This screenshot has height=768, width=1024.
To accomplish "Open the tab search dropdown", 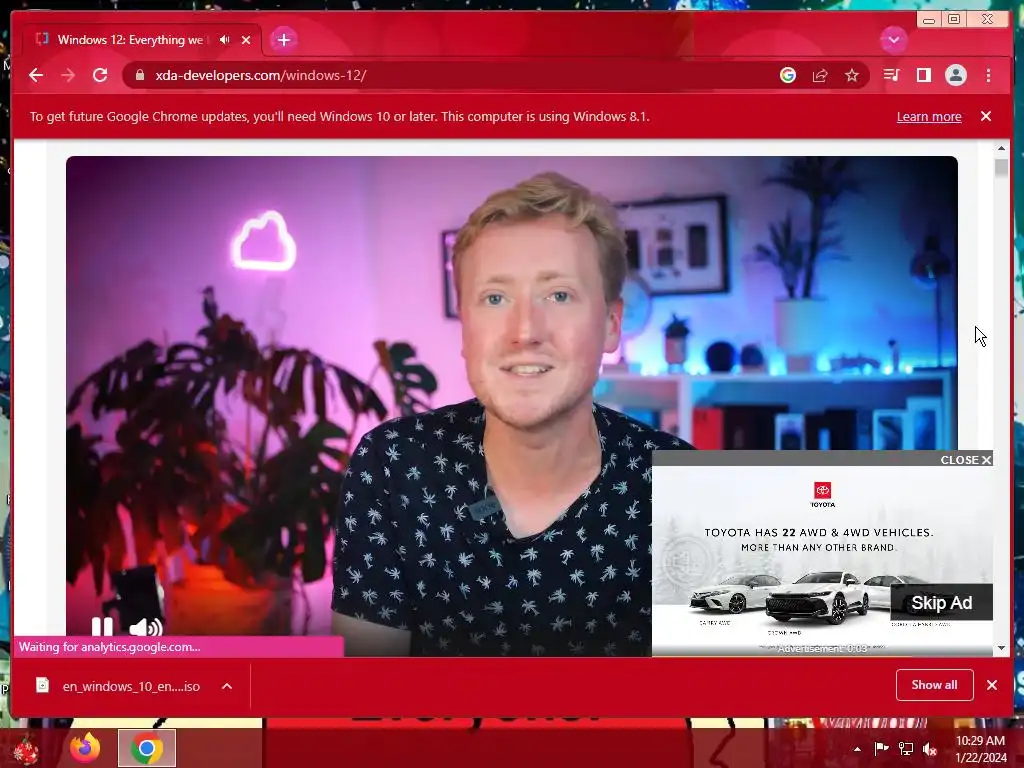I will [x=893, y=40].
